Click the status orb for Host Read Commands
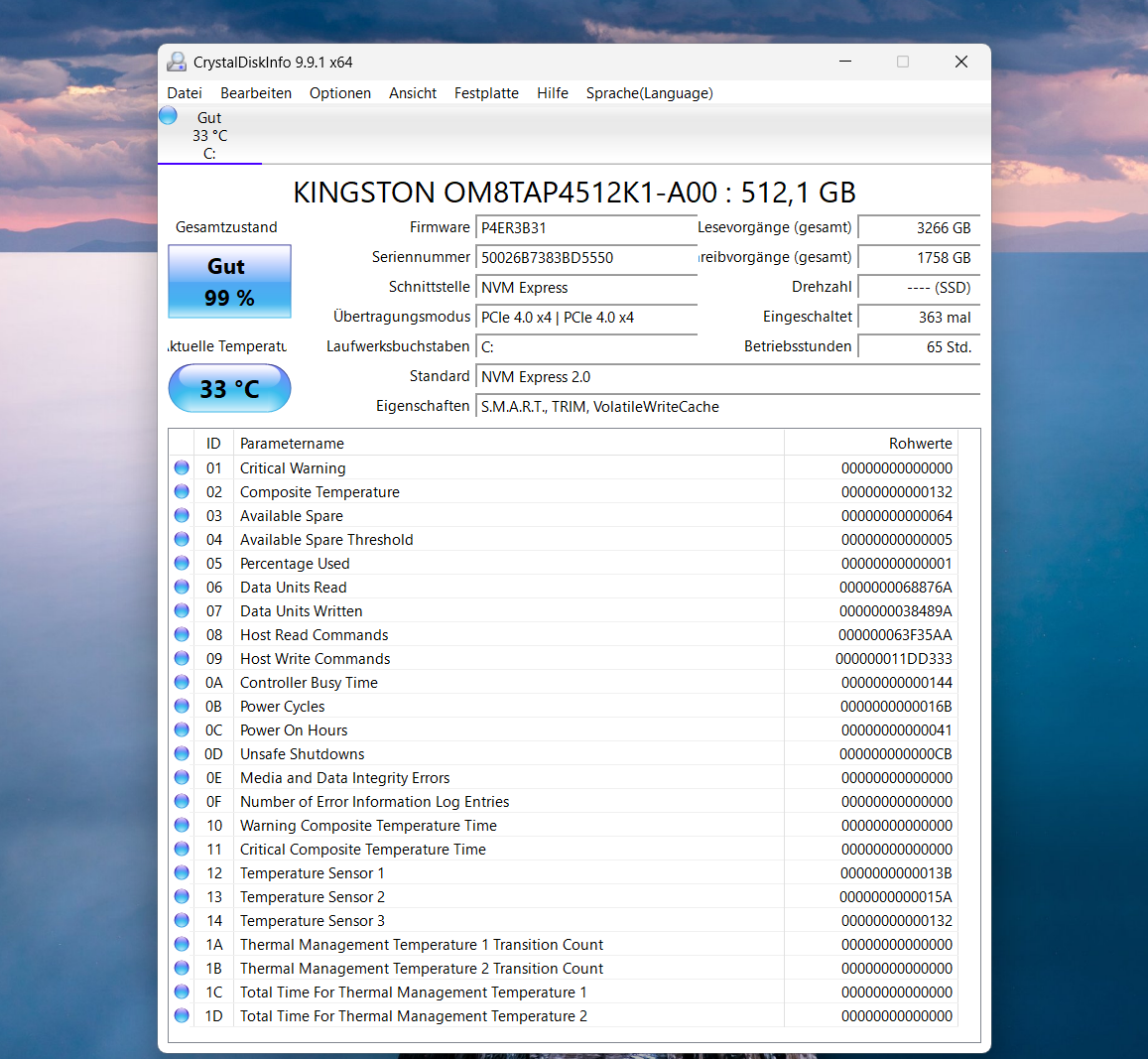This screenshot has height=1059, width=1148. point(182,634)
